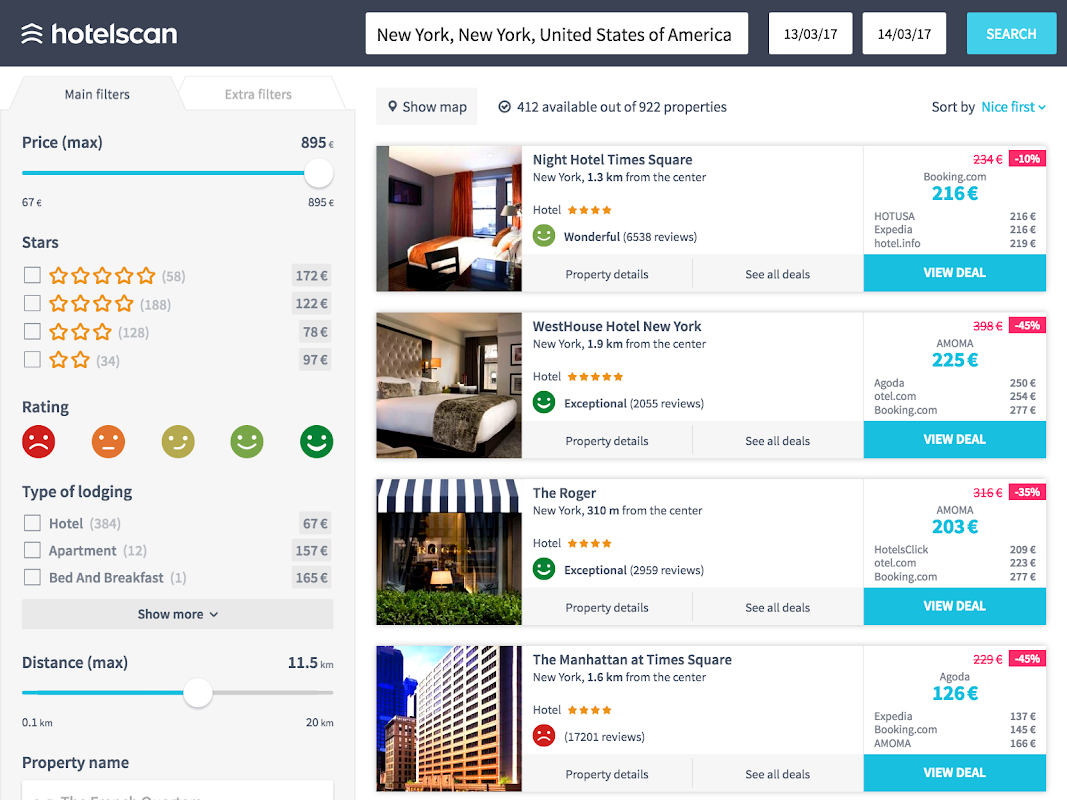Tick the three-star filter checkbox
Image resolution: width=1067 pixels, height=800 pixels.
tap(33, 331)
